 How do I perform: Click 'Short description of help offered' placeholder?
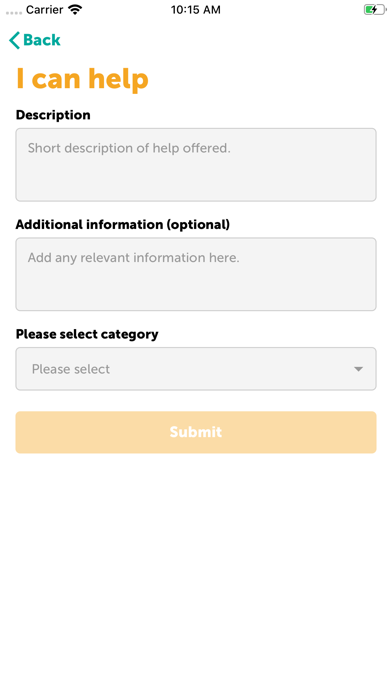click(129, 148)
